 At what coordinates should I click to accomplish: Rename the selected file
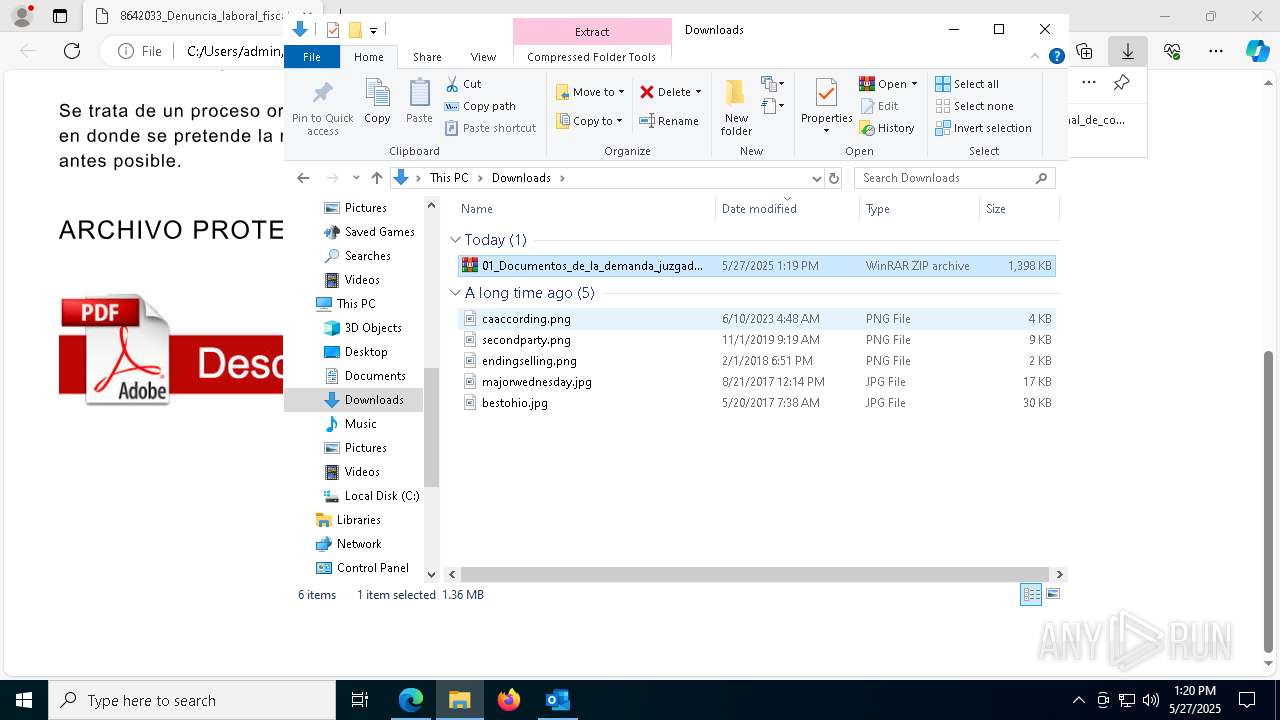pyautogui.click(x=669, y=121)
